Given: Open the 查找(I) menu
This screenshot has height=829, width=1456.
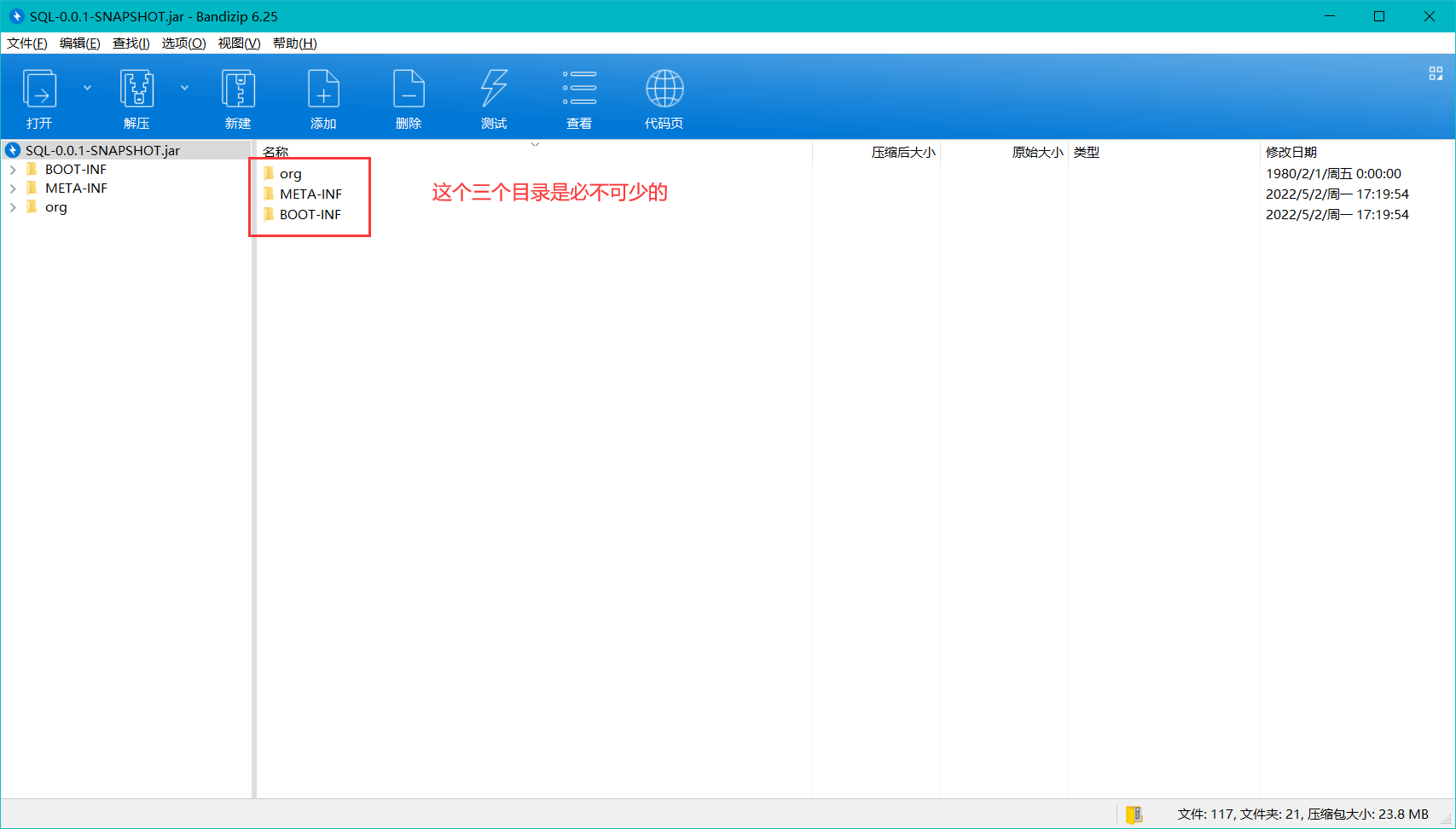Looking at the screenshot, I should (x=131, y=43).
